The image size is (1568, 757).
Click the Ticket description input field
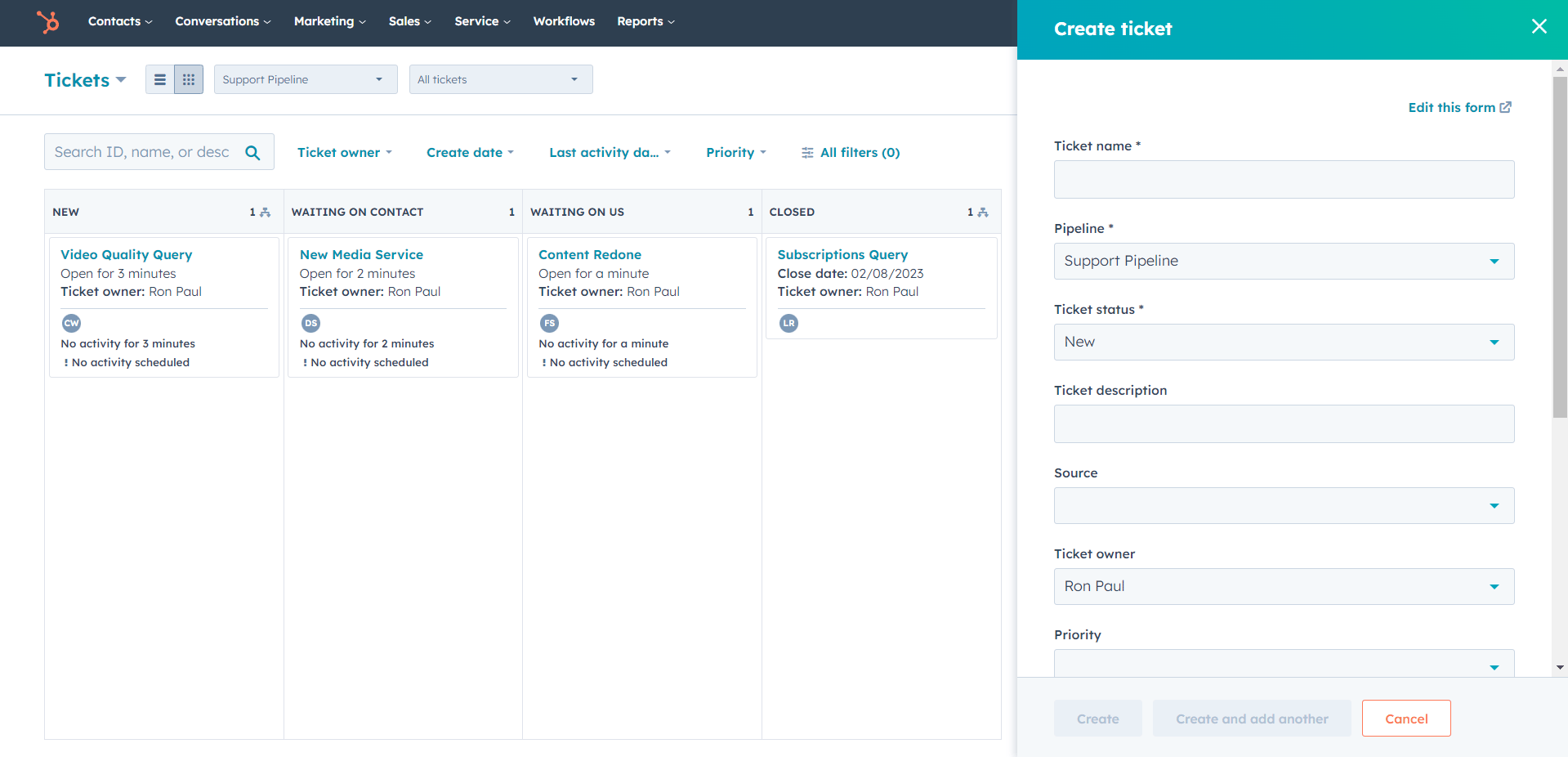coord(1284,423)
